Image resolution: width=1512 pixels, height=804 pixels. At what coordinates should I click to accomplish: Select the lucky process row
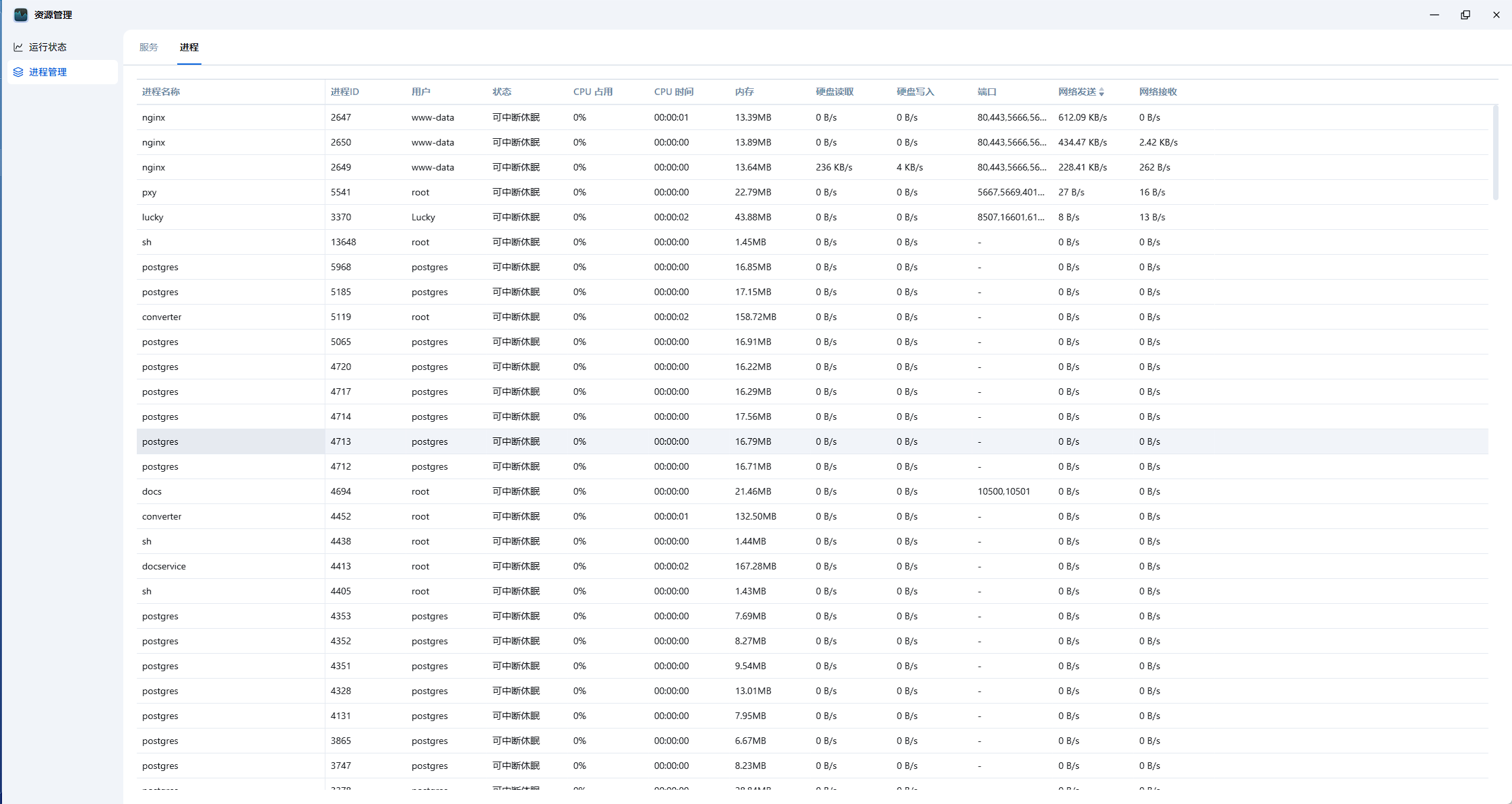click(153, 217)
